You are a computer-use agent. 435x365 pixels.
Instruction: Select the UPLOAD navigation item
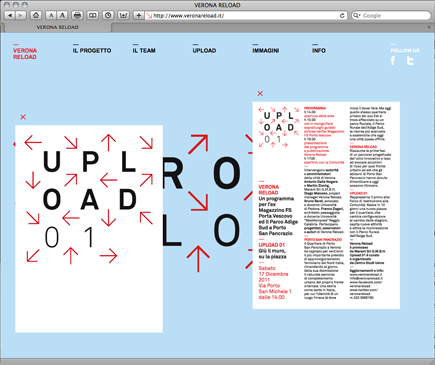tap(204, 51)
